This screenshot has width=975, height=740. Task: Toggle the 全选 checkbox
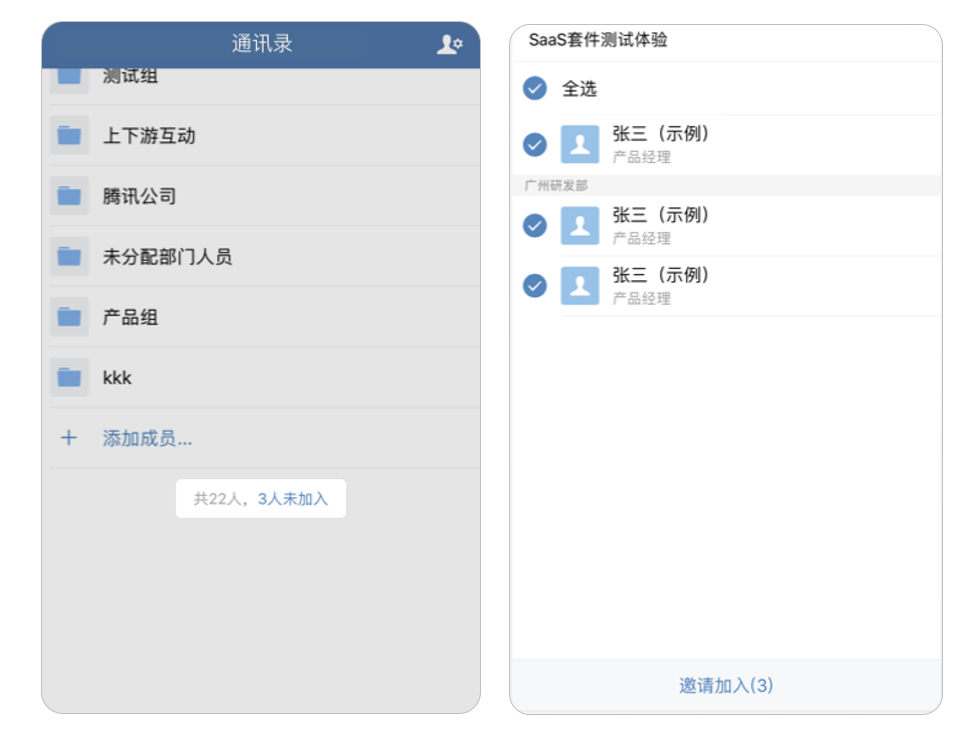pos(534,89)
